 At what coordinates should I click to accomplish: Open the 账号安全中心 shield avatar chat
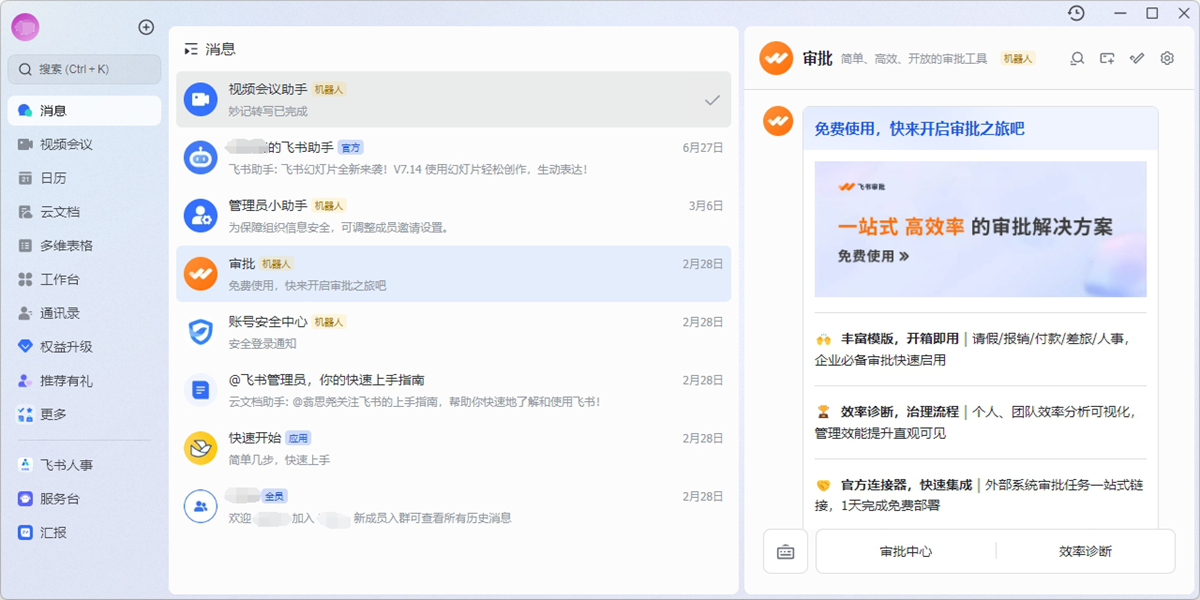click(201, 331)
